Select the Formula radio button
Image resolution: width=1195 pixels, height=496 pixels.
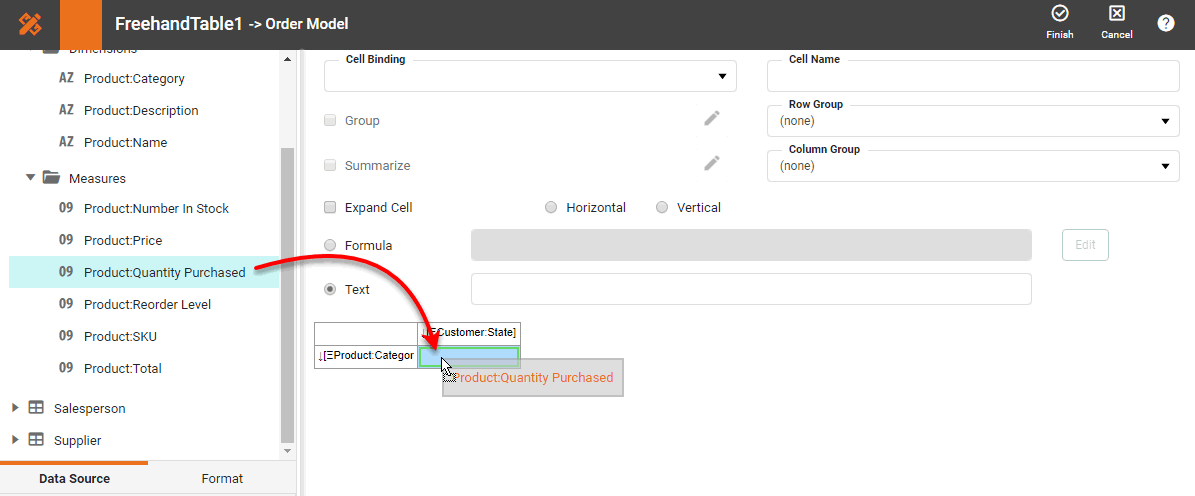pyautogui.click(x=330, y=245)
